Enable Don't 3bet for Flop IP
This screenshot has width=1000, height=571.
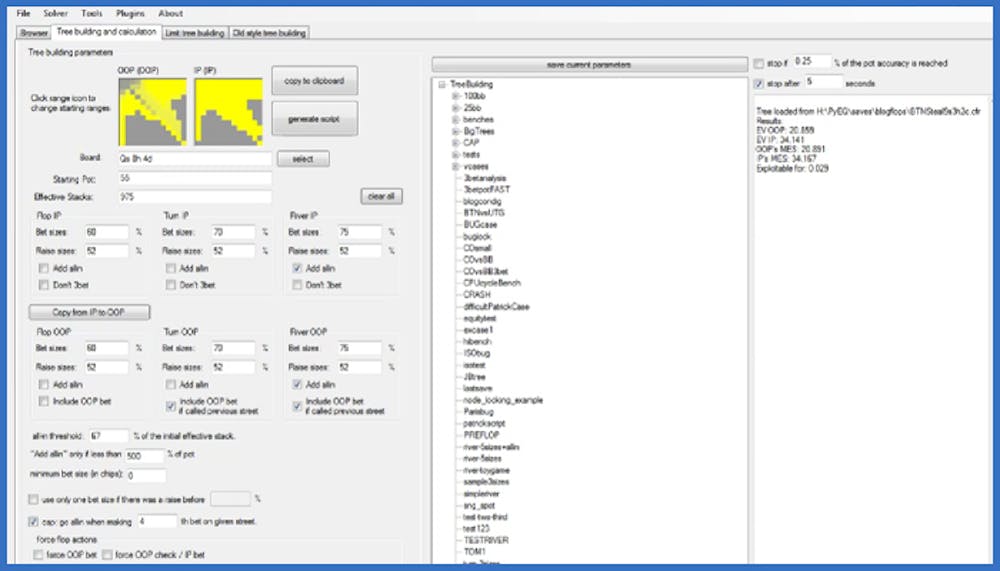click(x=43, y=285)
